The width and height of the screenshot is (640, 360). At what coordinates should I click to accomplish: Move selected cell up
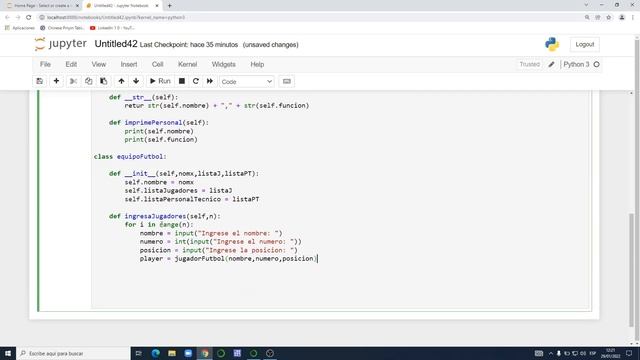(x=121, y=81)
